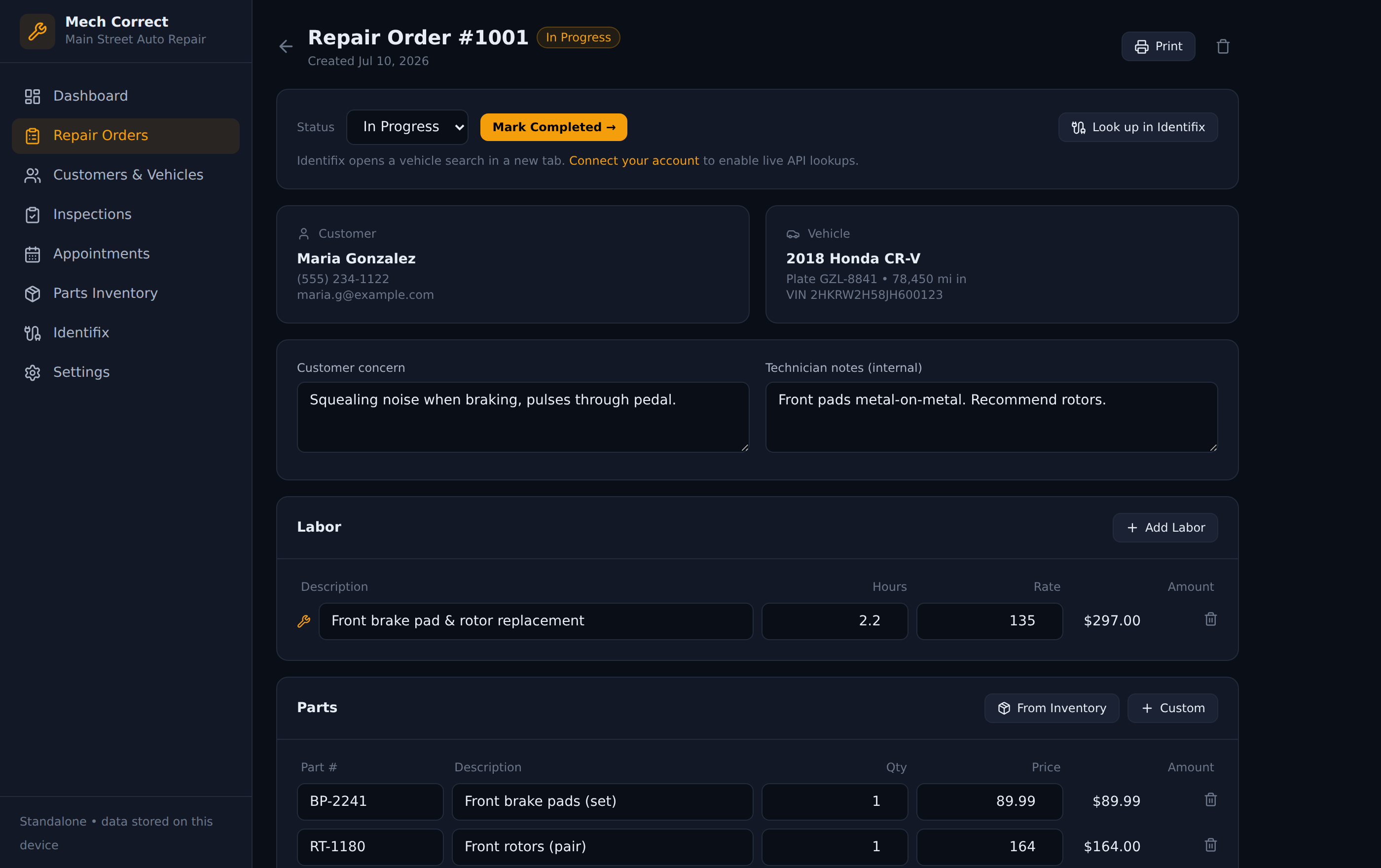1381x868 pixels.
Task: Click the Parts Inventory box icon
Action: [x=33, y=293]
